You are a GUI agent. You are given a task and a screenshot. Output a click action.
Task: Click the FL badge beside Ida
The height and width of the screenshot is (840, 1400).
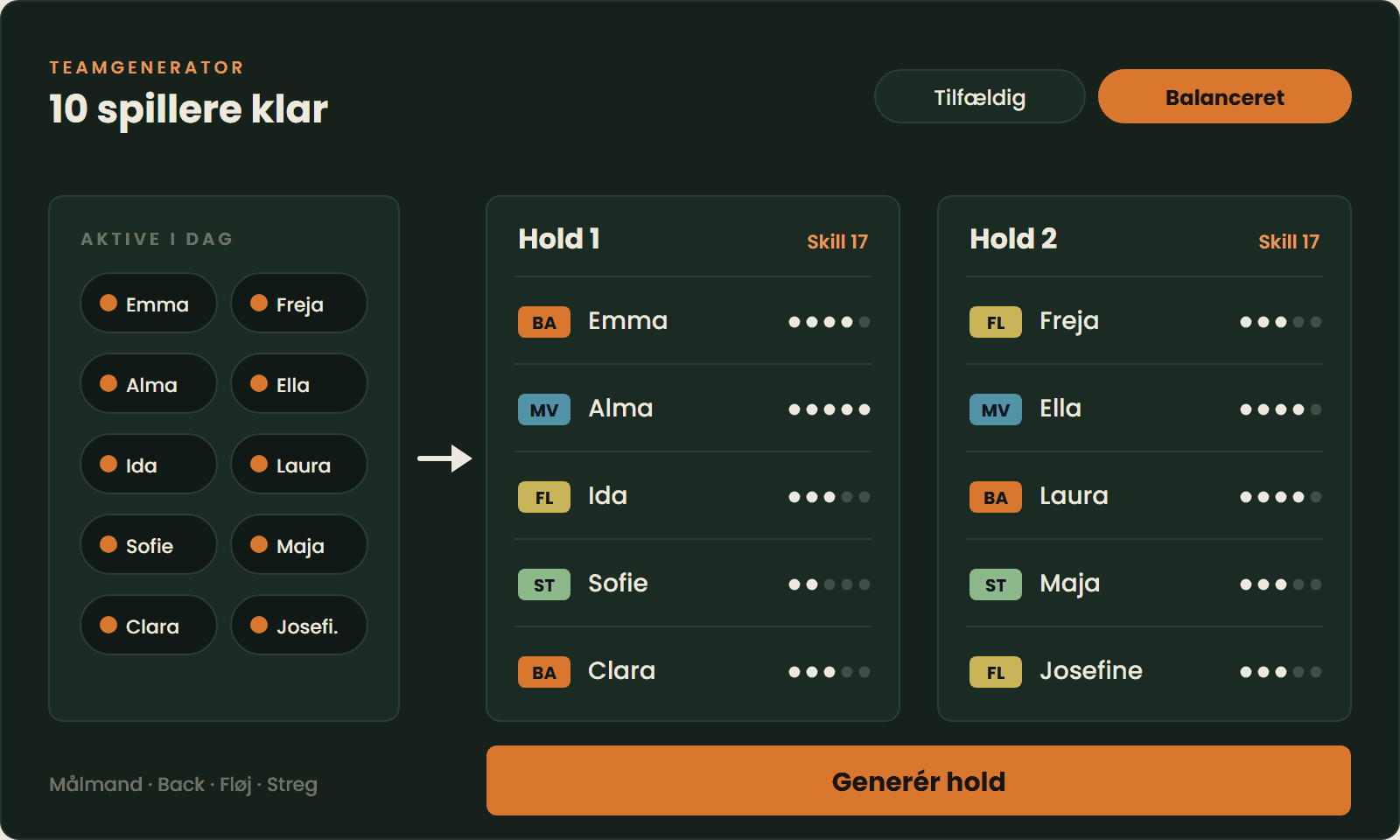[x=544, y=497]
